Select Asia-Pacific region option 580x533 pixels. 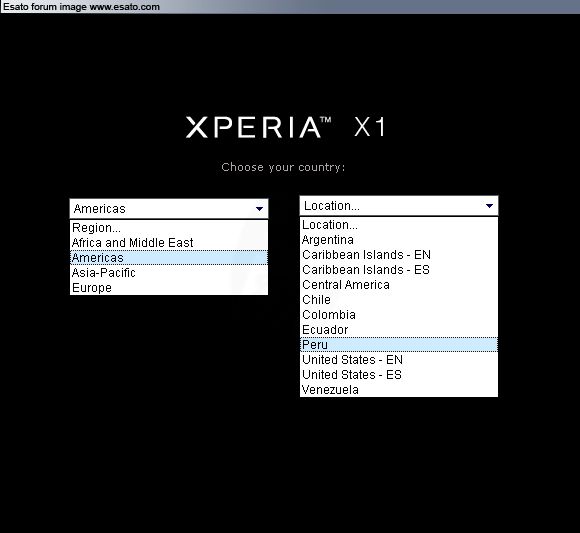click(169, 273)
